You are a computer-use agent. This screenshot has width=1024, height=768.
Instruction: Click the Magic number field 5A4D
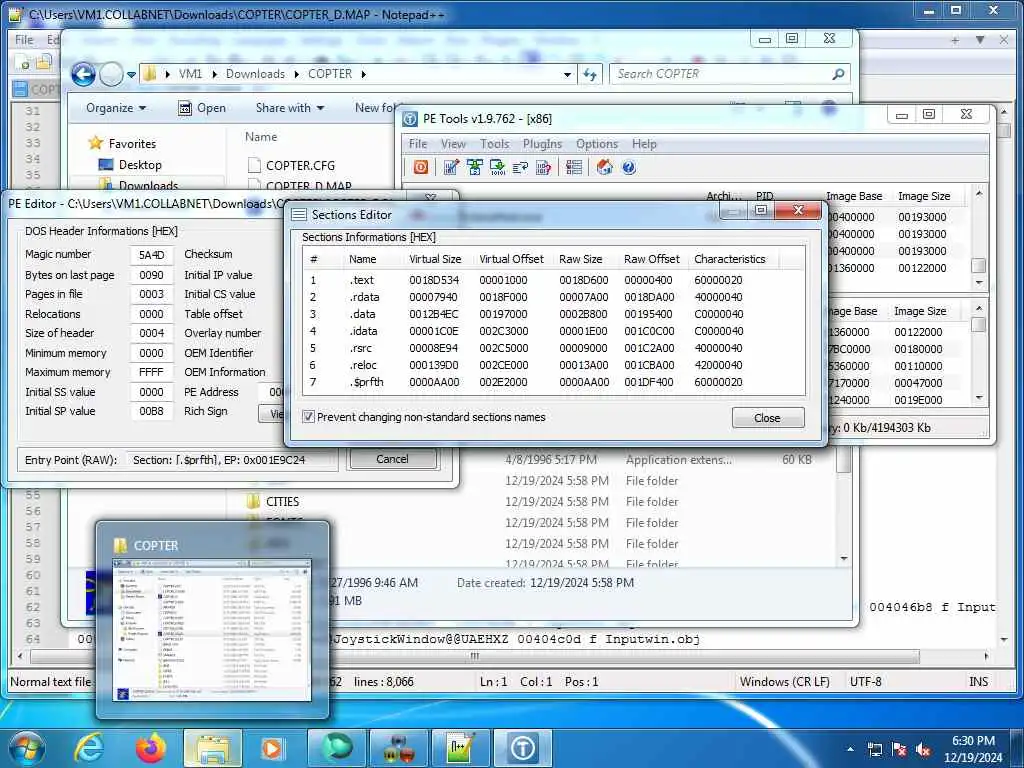coord(152,255)
